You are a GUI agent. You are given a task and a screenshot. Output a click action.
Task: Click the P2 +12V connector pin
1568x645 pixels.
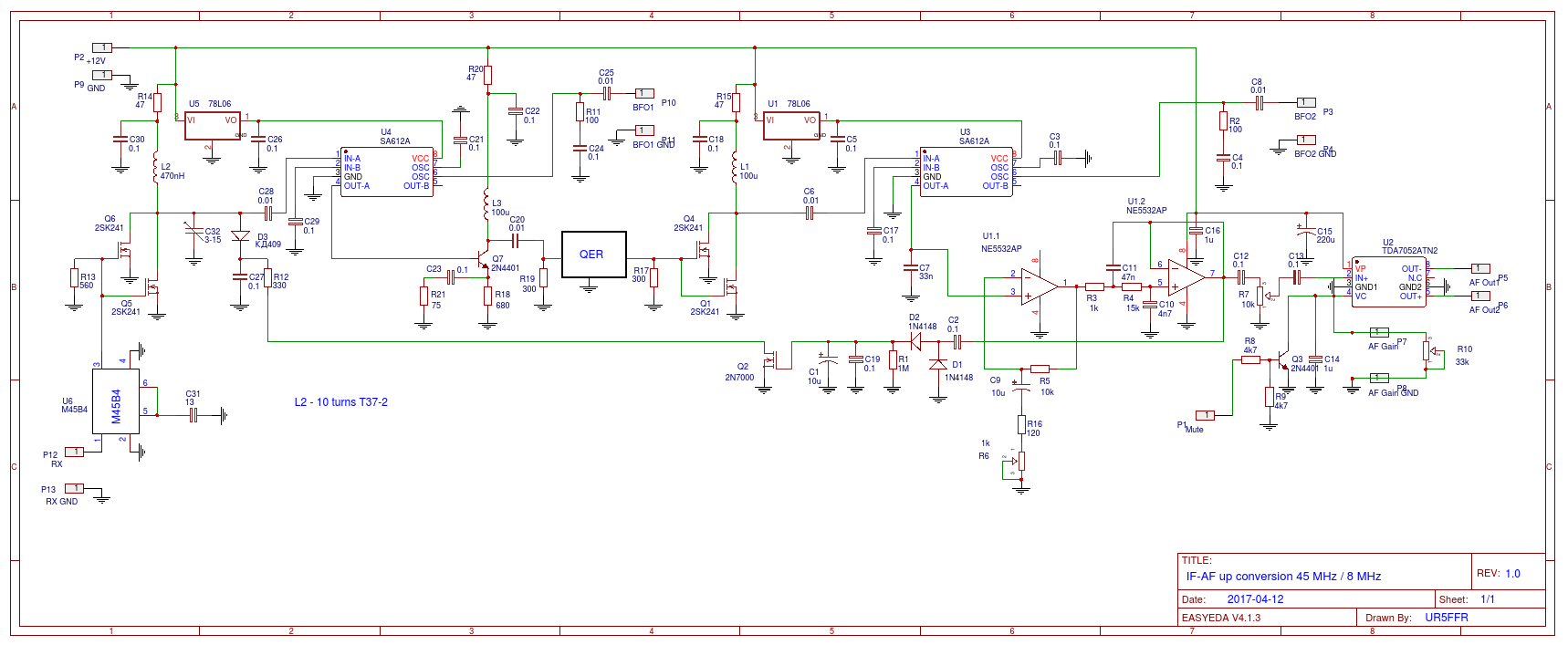click(102, 47)
